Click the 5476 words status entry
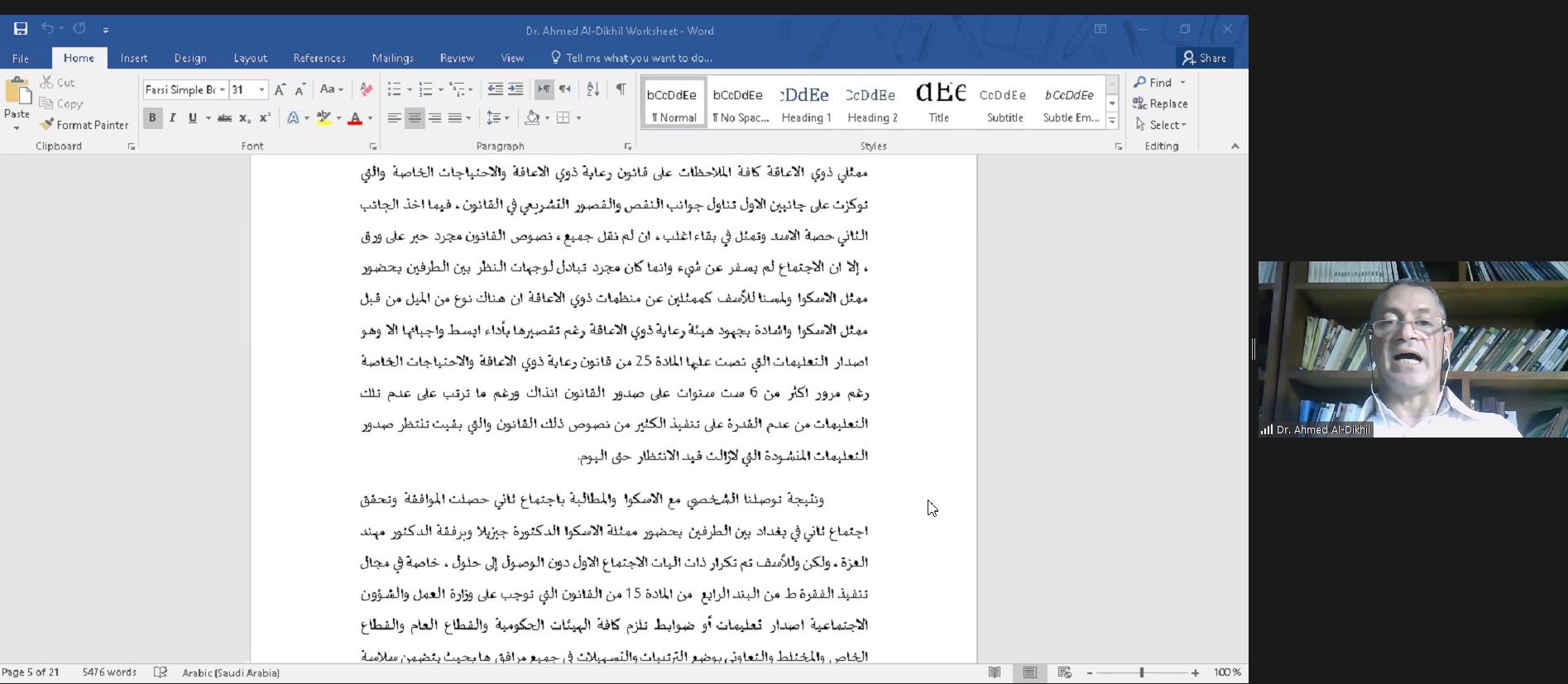Image resolution: width=1568 pixels, height=684 pixels. coord(109,672)
